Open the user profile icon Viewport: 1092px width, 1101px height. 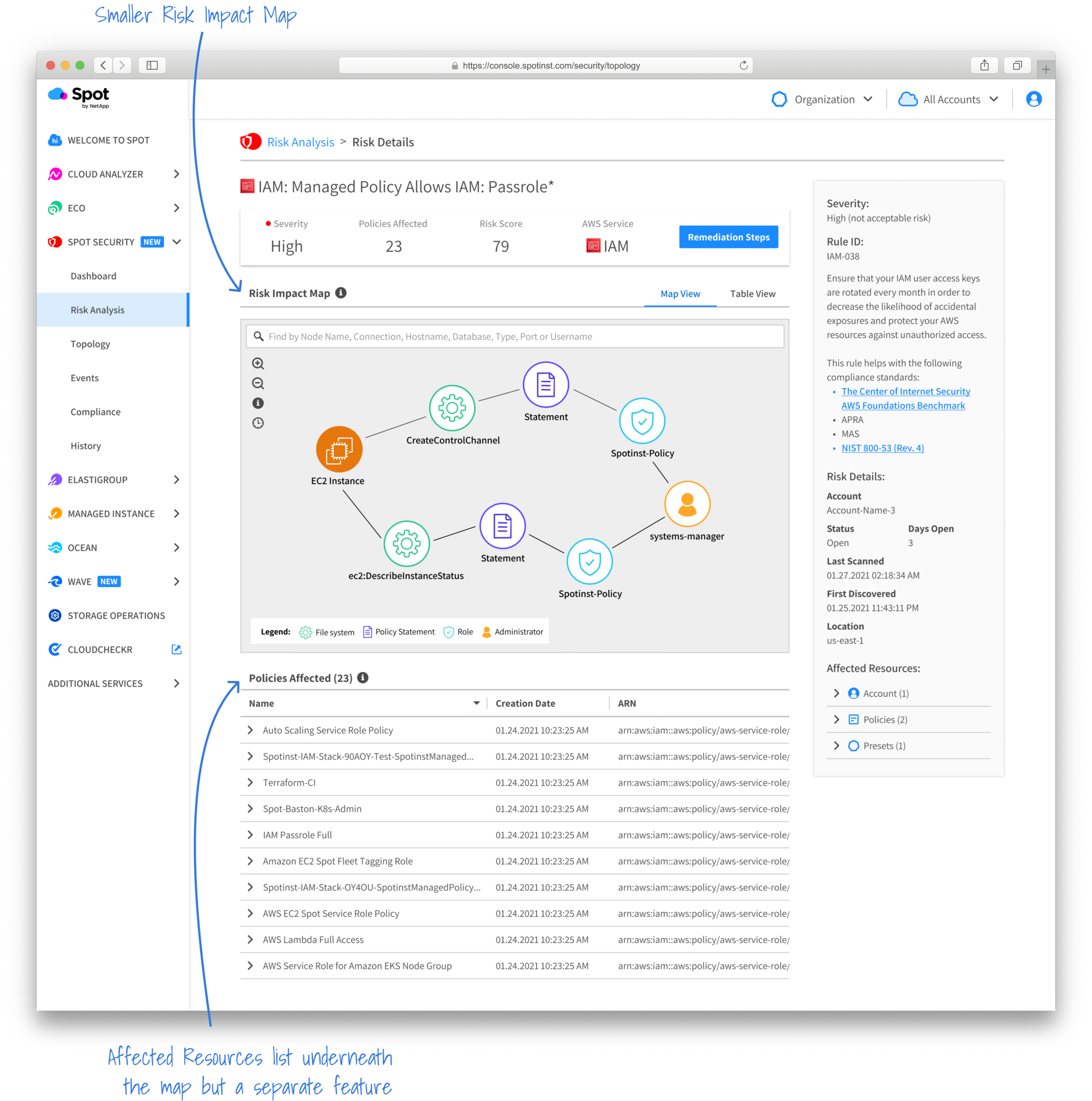1033,99
